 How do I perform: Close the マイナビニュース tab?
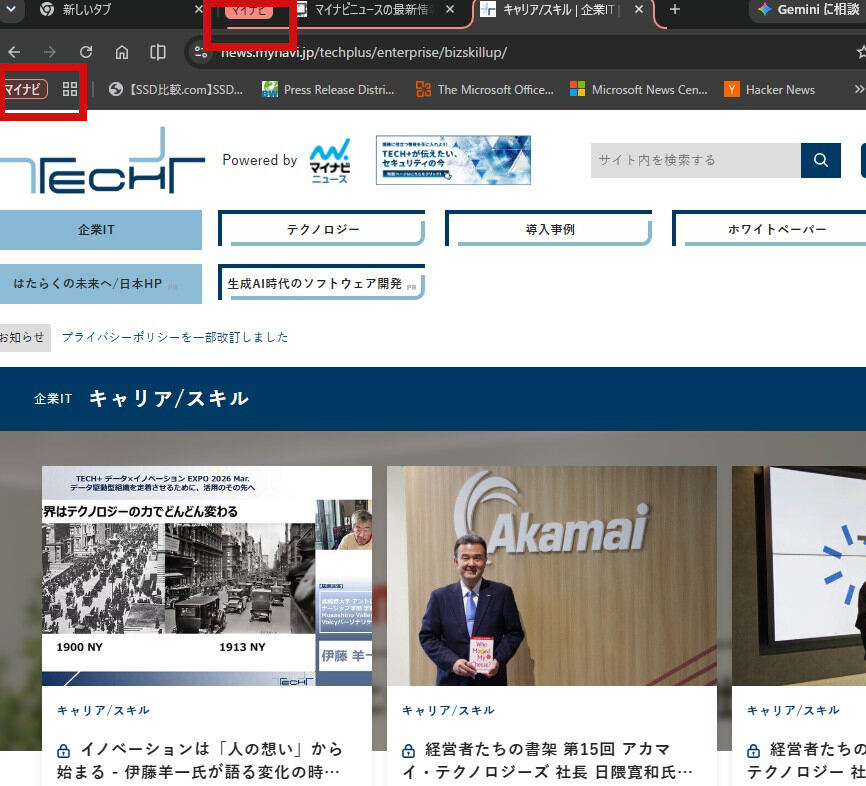[x=450, y=9]
